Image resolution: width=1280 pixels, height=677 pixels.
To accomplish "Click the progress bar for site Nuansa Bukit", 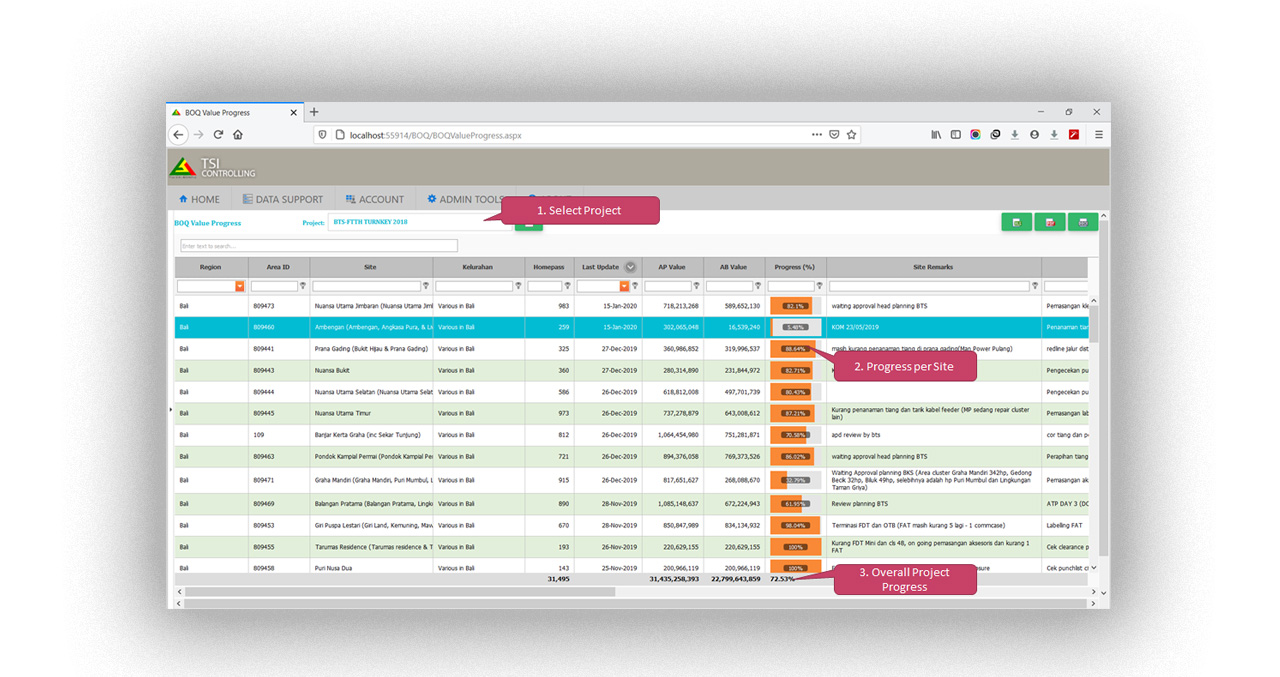I will pos(793,369).
